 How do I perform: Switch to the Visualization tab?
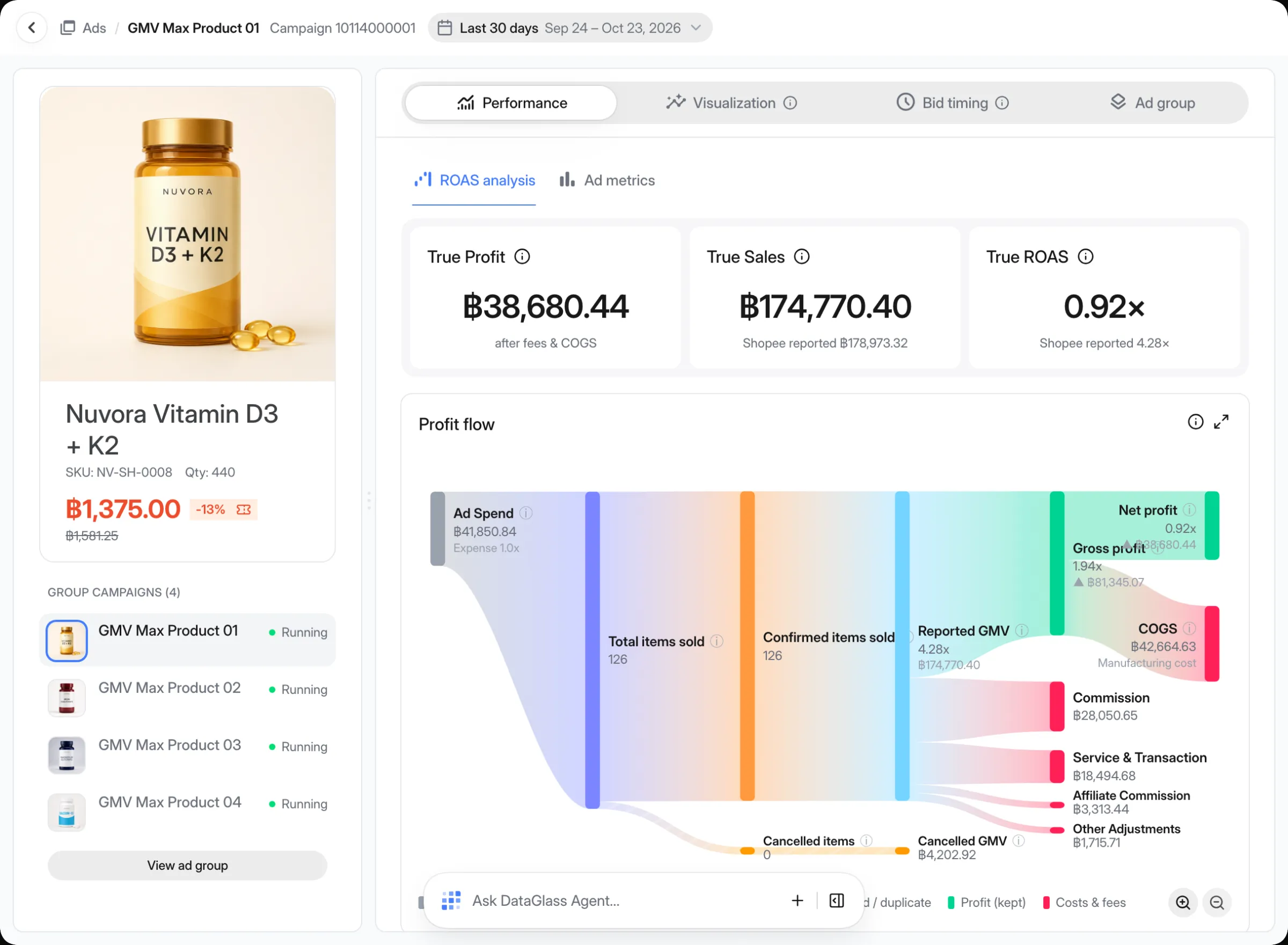pyautogui.click(x=731, y=103)
